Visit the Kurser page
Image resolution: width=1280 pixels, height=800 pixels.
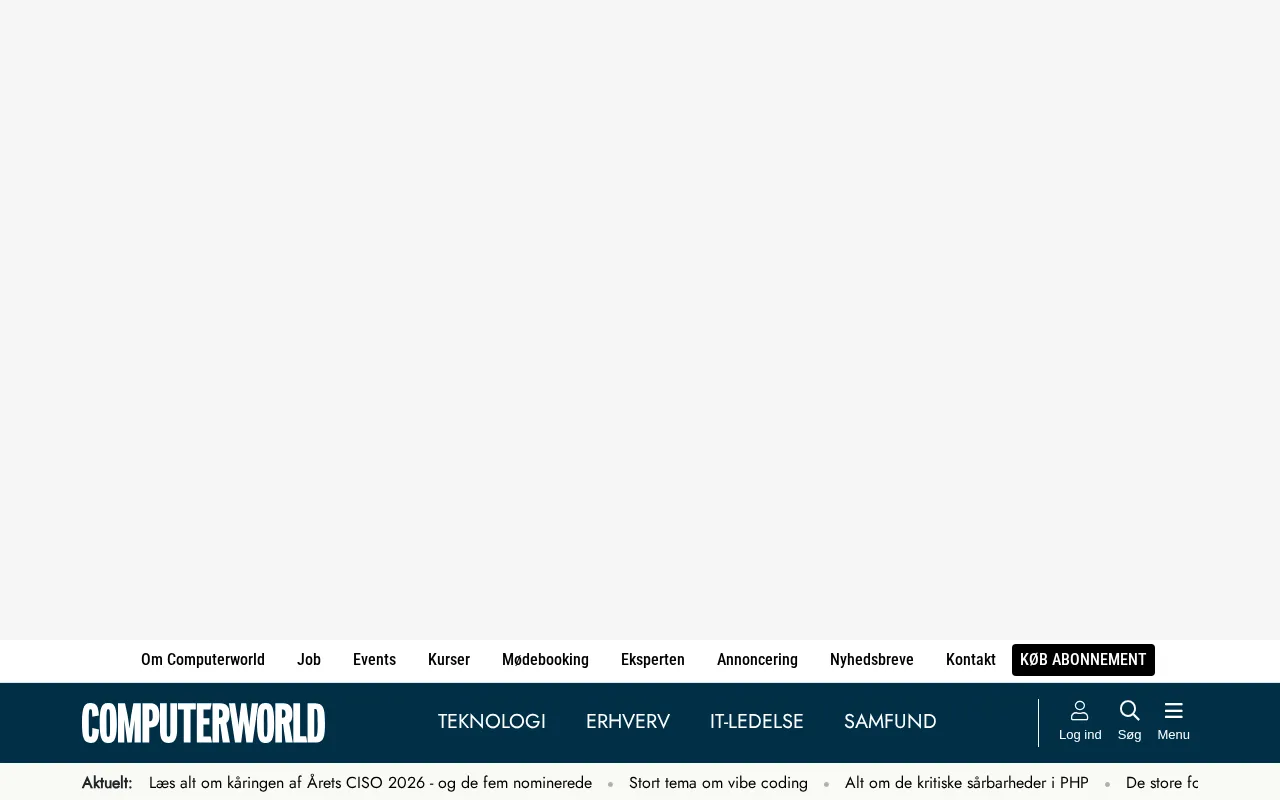point(449,660)
